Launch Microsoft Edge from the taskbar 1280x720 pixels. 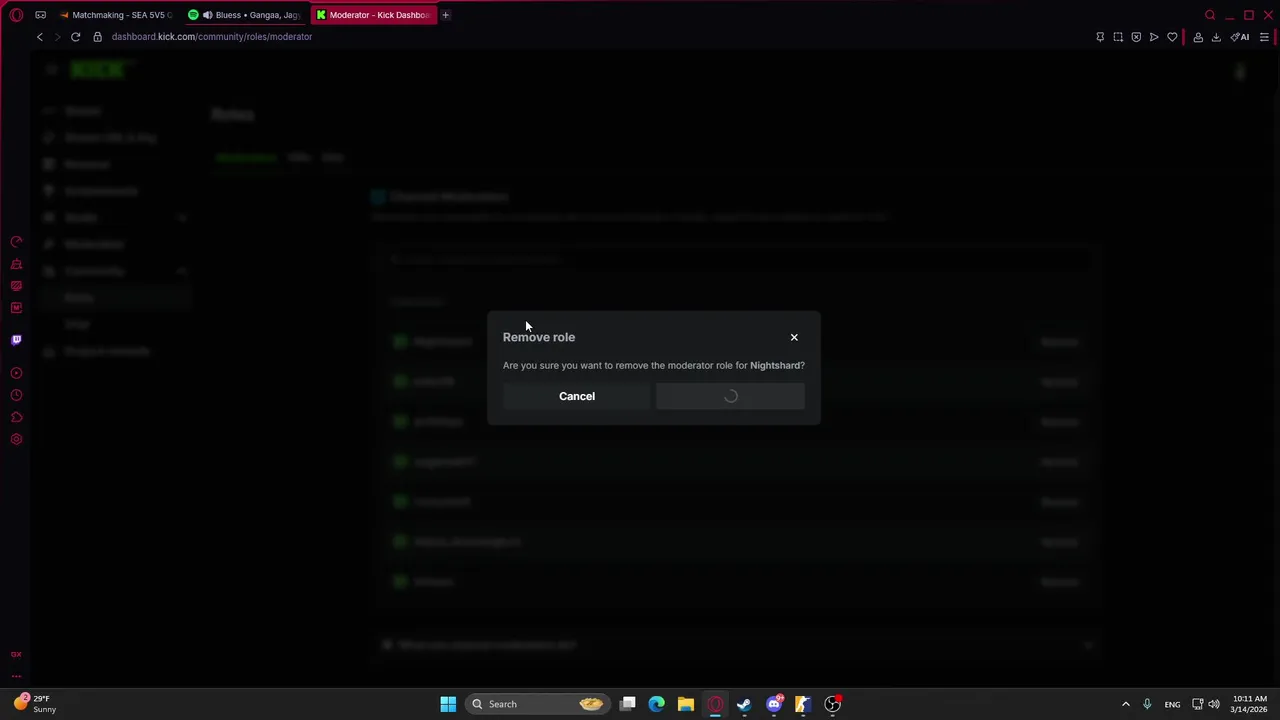pyautogui.click(x=657, y=704)
